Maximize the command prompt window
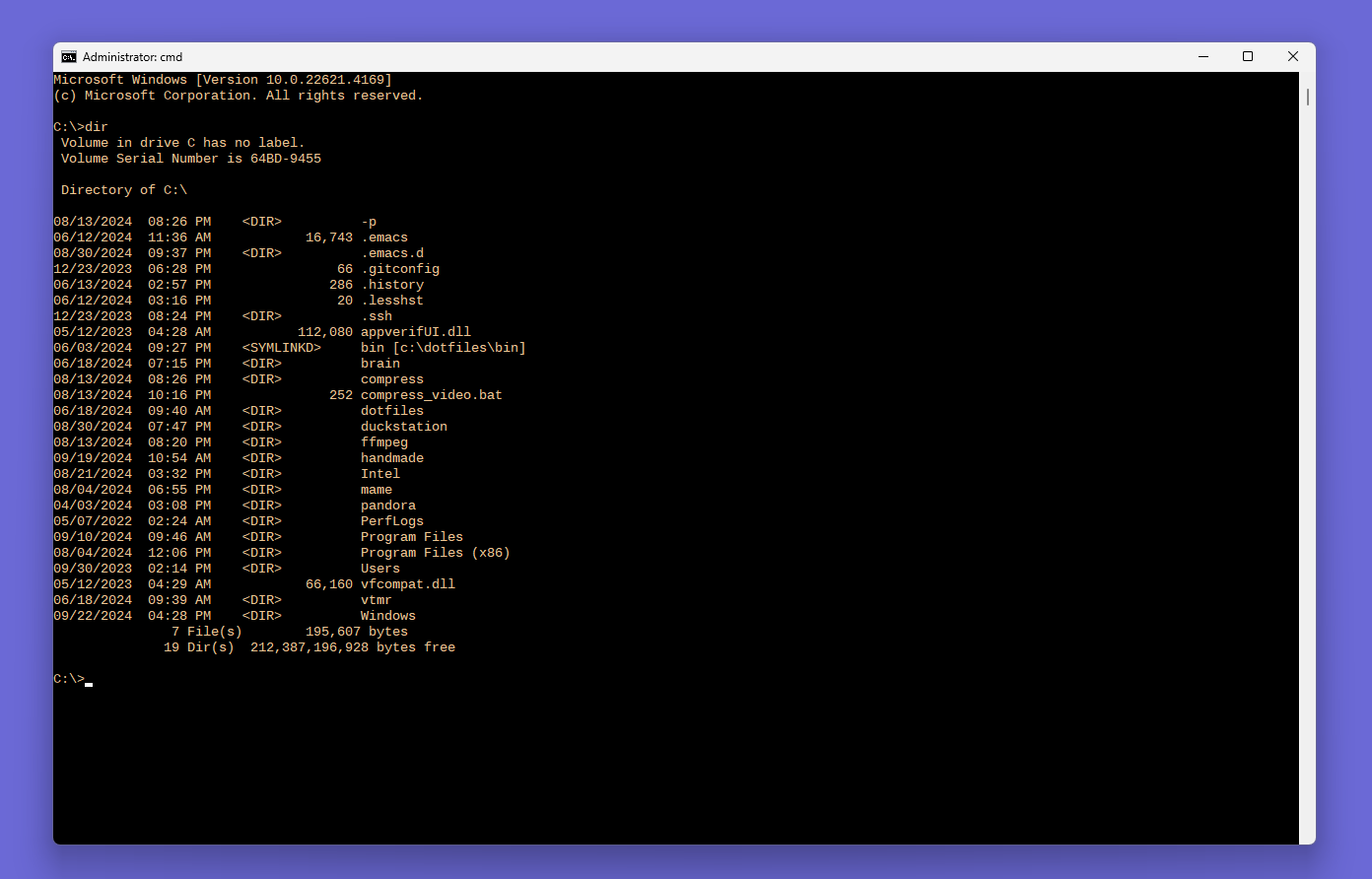 click(1248, 57)
